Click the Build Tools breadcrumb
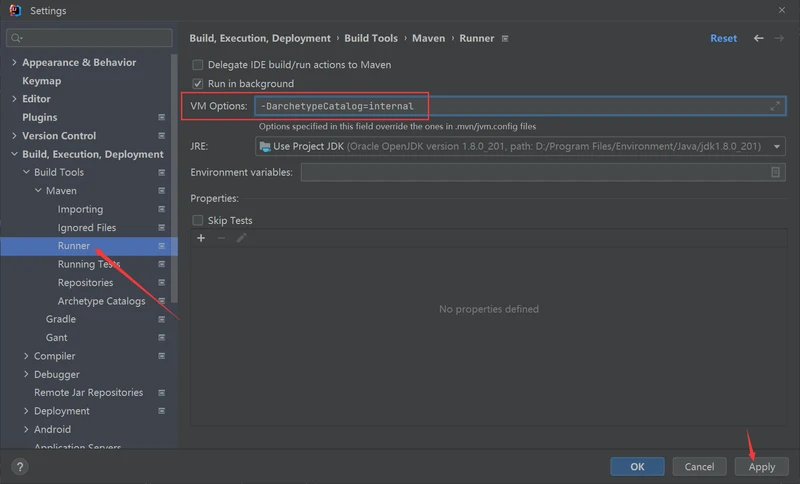The width and height of the screenshot is (800, 484). (x=371, y=38)
